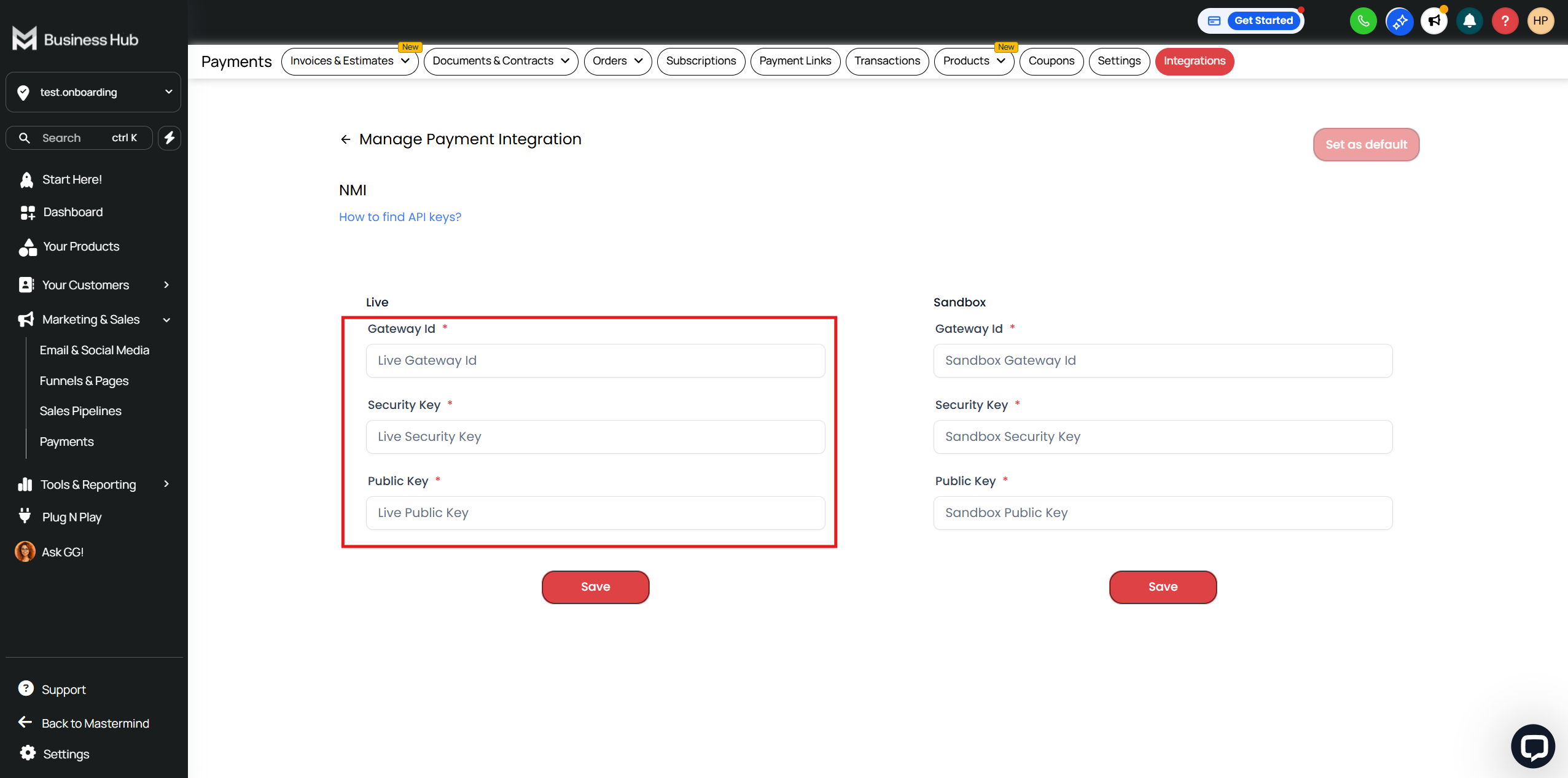The image size is (1568, 778).
Task: Click the Ask GG avatar icon
Action: (25, 551)
